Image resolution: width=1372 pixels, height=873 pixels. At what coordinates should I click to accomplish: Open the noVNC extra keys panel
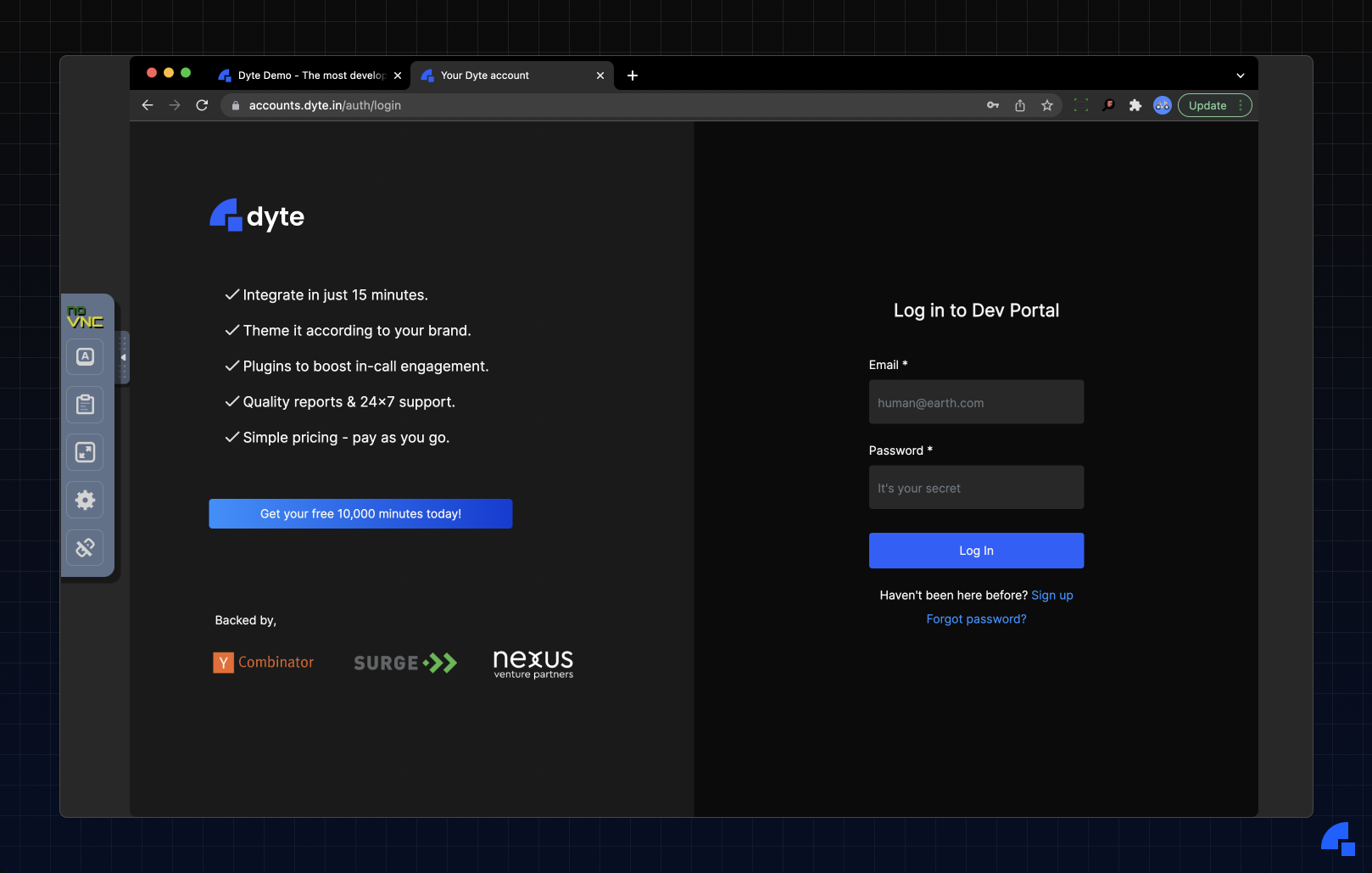(x=85, y=356)
